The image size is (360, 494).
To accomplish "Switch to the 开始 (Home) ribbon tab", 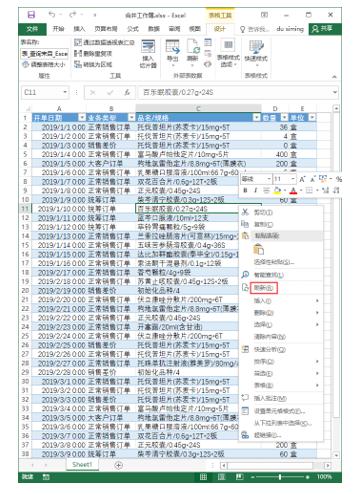I will pyautogui.click(x=58, y=29).
